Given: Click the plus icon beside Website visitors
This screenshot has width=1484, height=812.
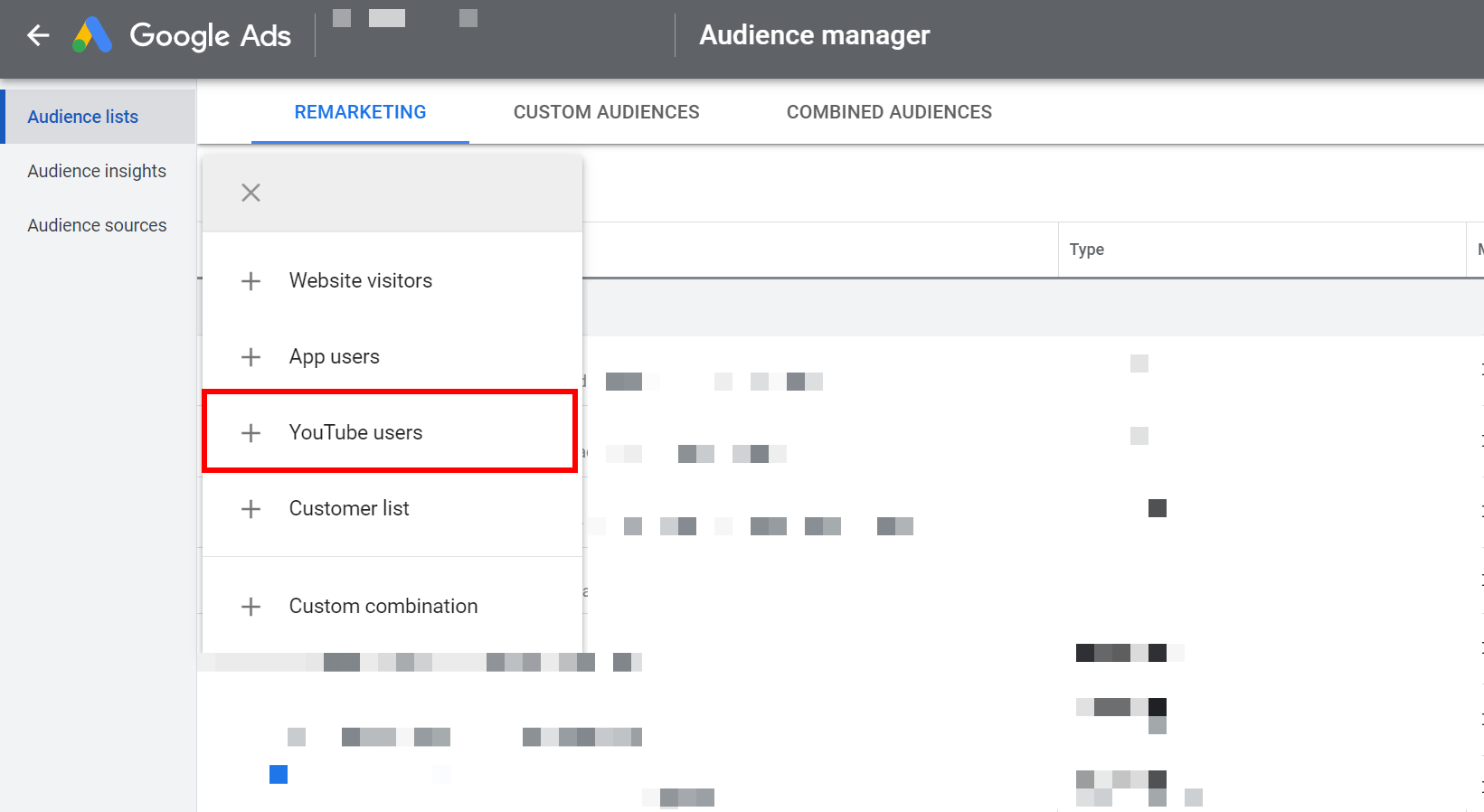Looking at the screenshot, I should pos(250,281).
